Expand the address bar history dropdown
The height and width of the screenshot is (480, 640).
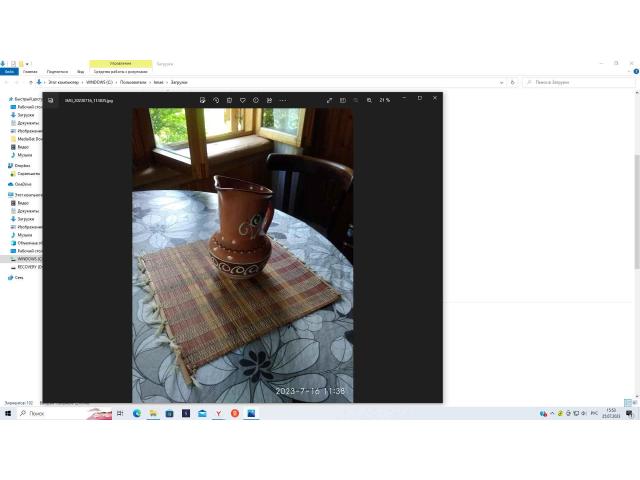click(x=502, y=82)
